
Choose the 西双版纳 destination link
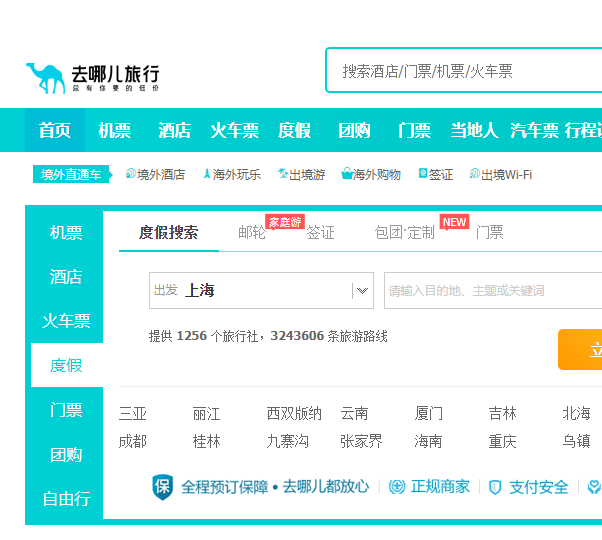(294, 414)
